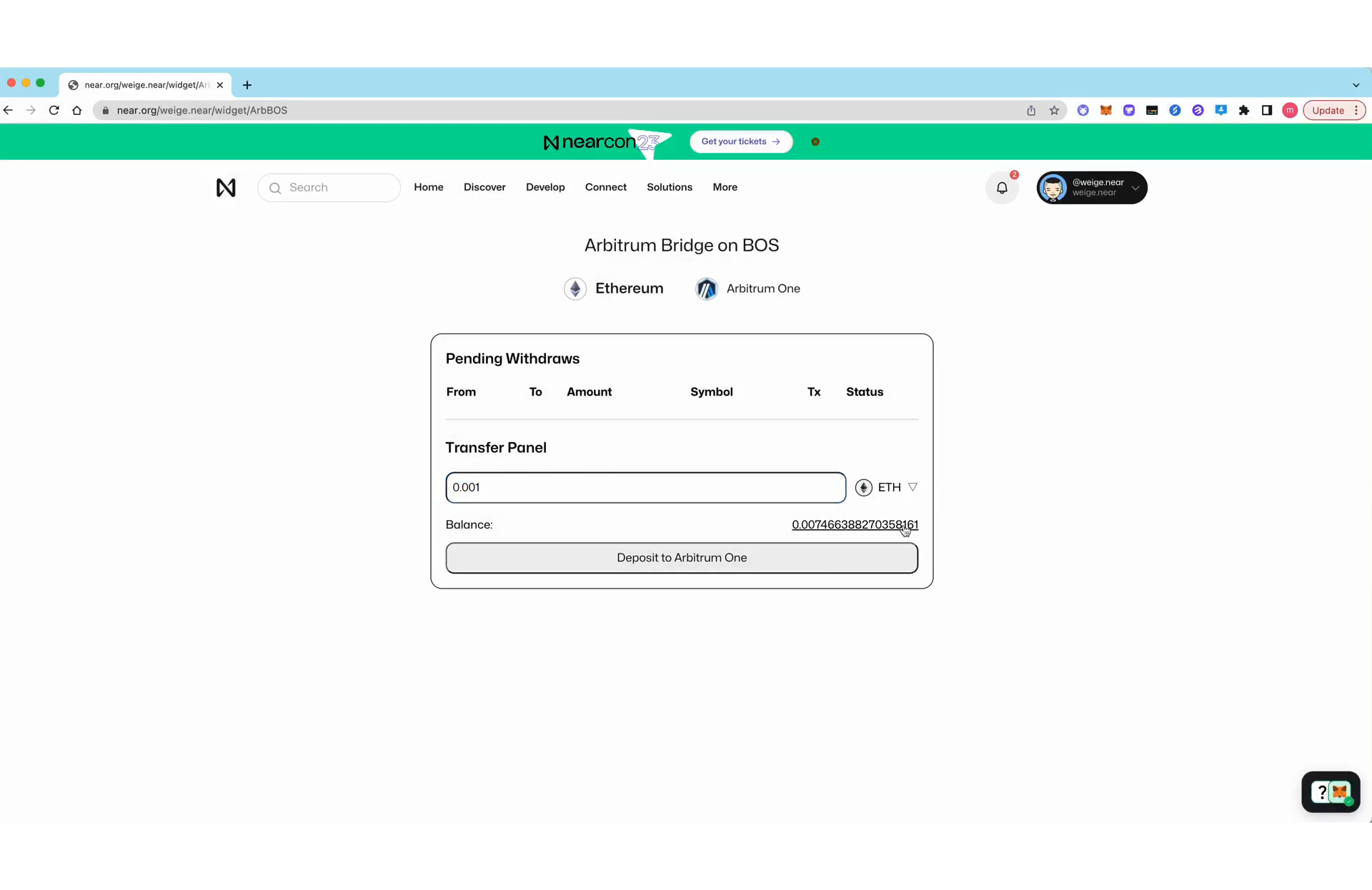The image size is (1372, 890).
Task: Open the @weige.near account menu
Action: (1092, 188)
